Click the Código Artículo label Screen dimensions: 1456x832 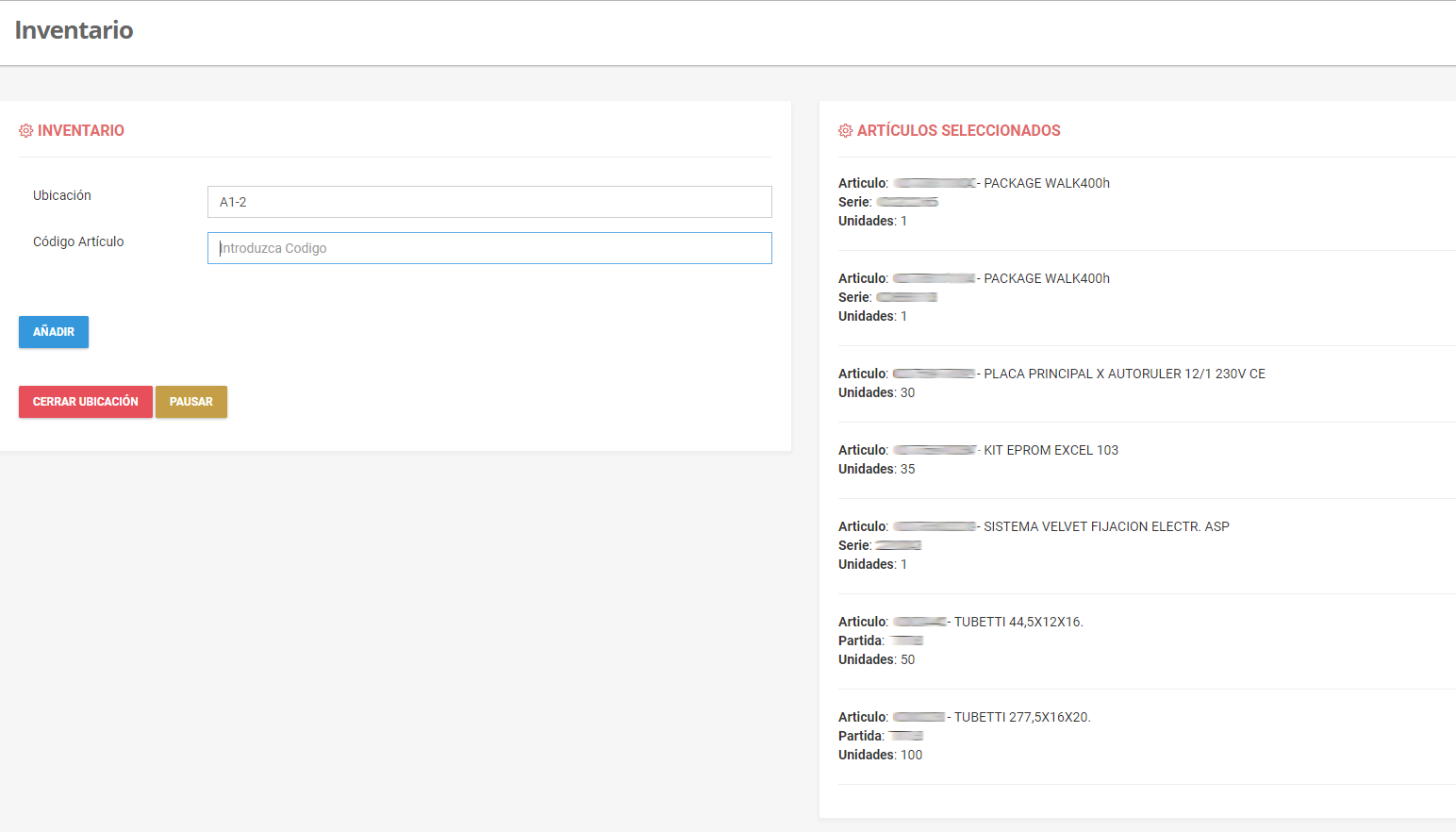[78, 241]
